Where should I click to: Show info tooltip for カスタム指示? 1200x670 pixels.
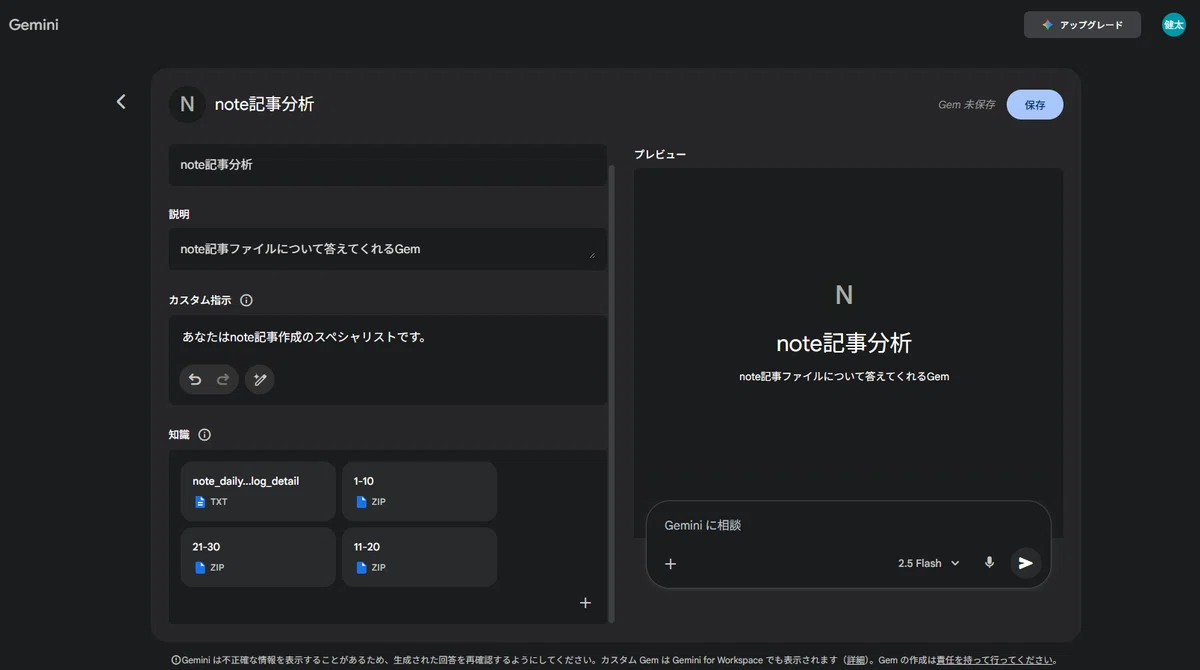pos(246,300)
